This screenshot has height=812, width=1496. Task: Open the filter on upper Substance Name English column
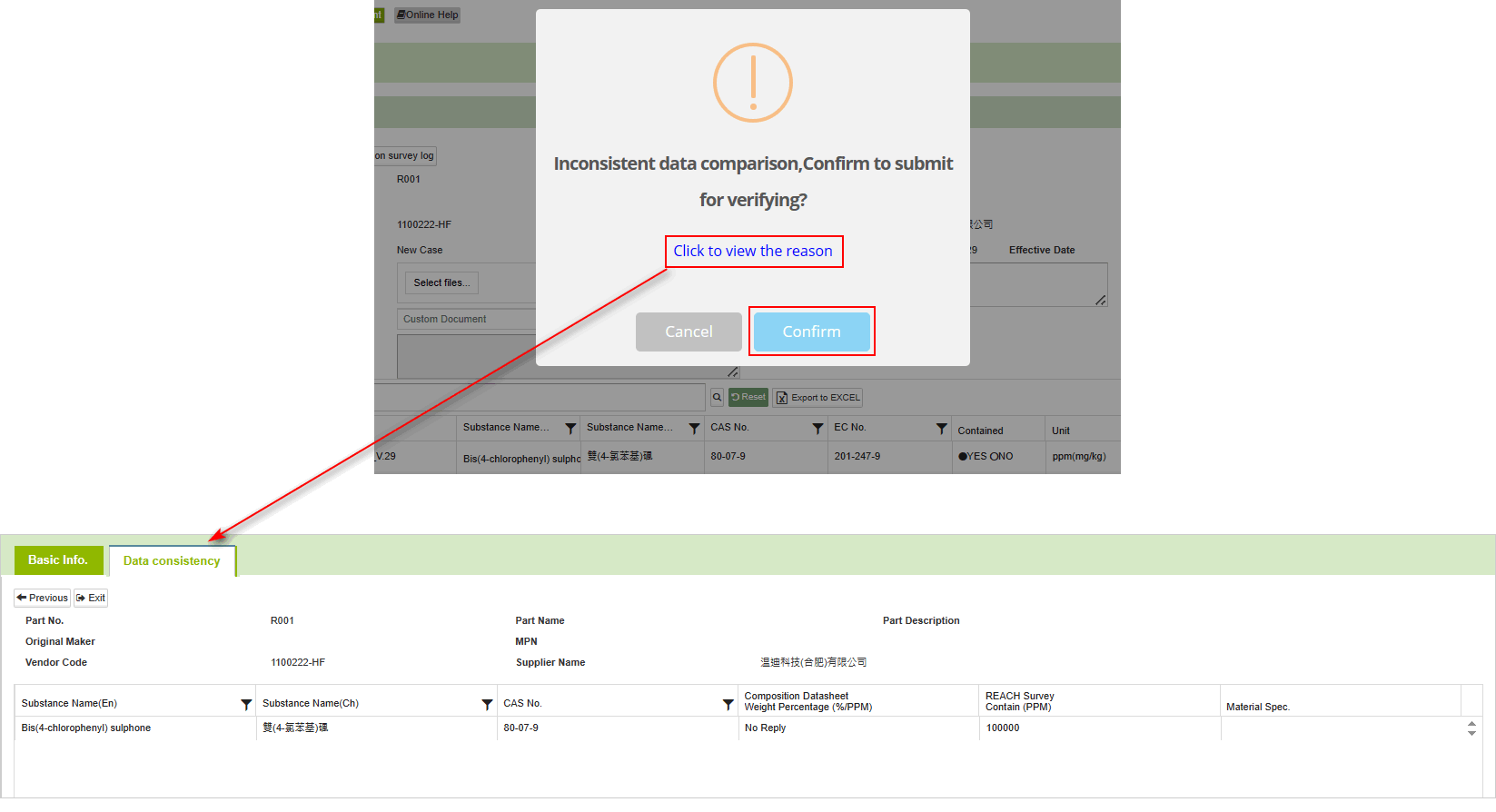tap(570, 428)
